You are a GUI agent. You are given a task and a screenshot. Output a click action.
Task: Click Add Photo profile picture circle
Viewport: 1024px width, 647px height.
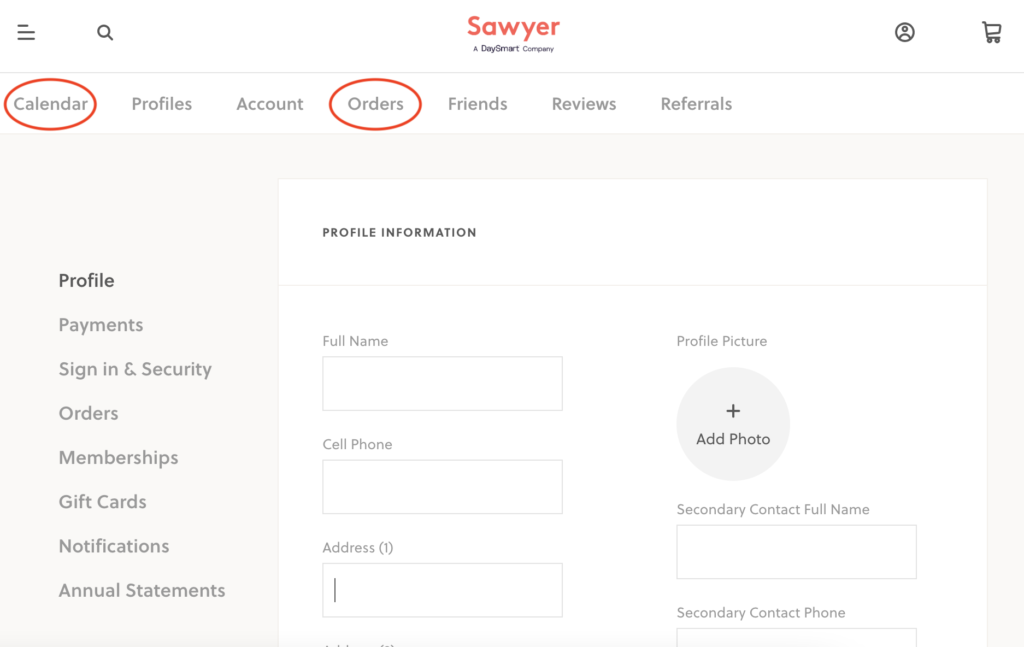point(733,424)
